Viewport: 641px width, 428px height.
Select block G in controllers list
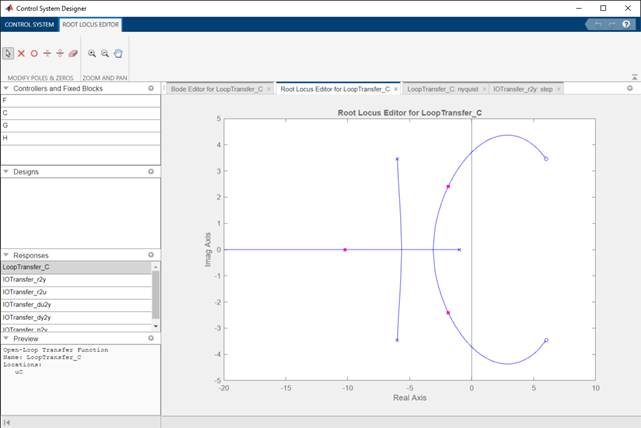(x=81, y=125)
